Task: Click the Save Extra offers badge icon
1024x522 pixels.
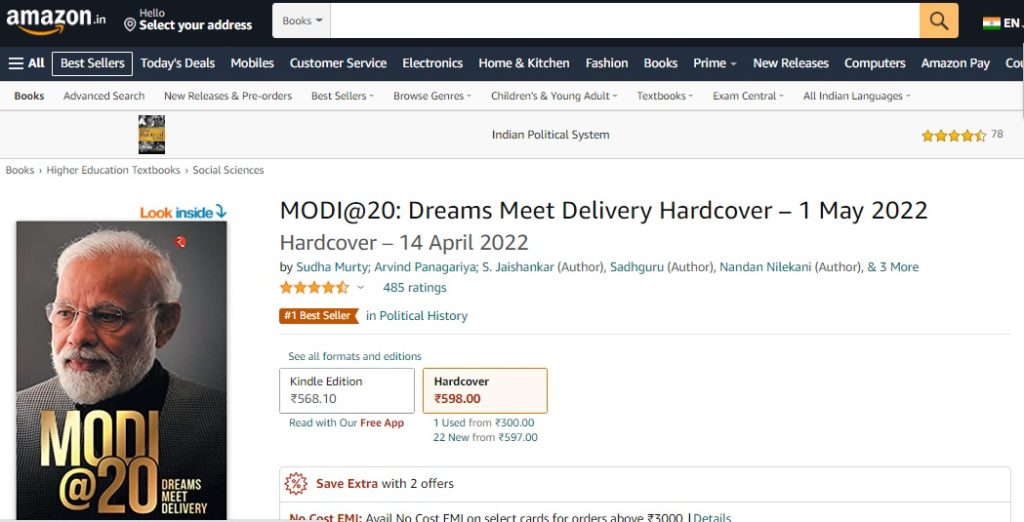Action: point(296,483)
